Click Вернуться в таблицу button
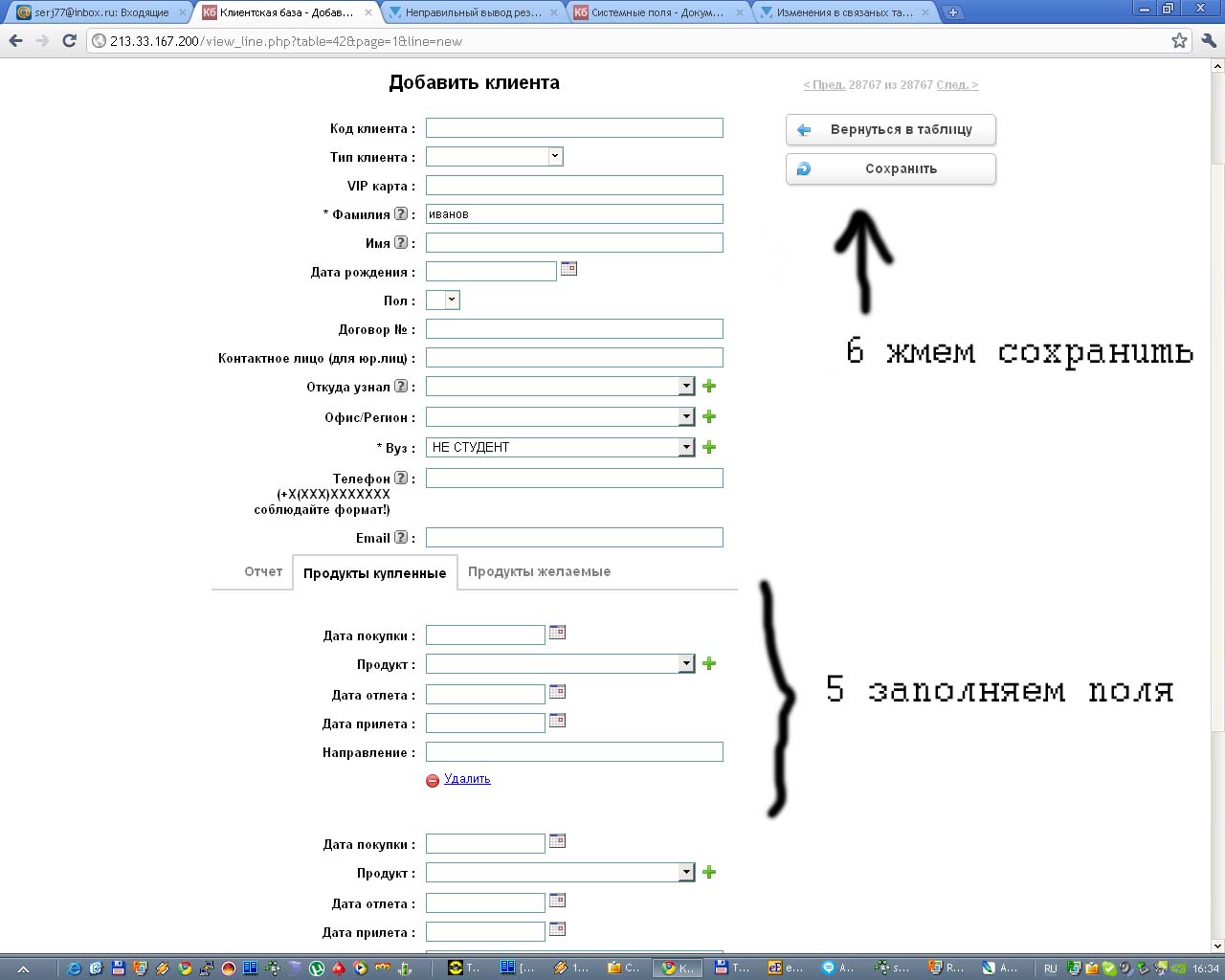The width and height of the screenshot is (1225, 980). pyautogui.click(x=891, y=130)
